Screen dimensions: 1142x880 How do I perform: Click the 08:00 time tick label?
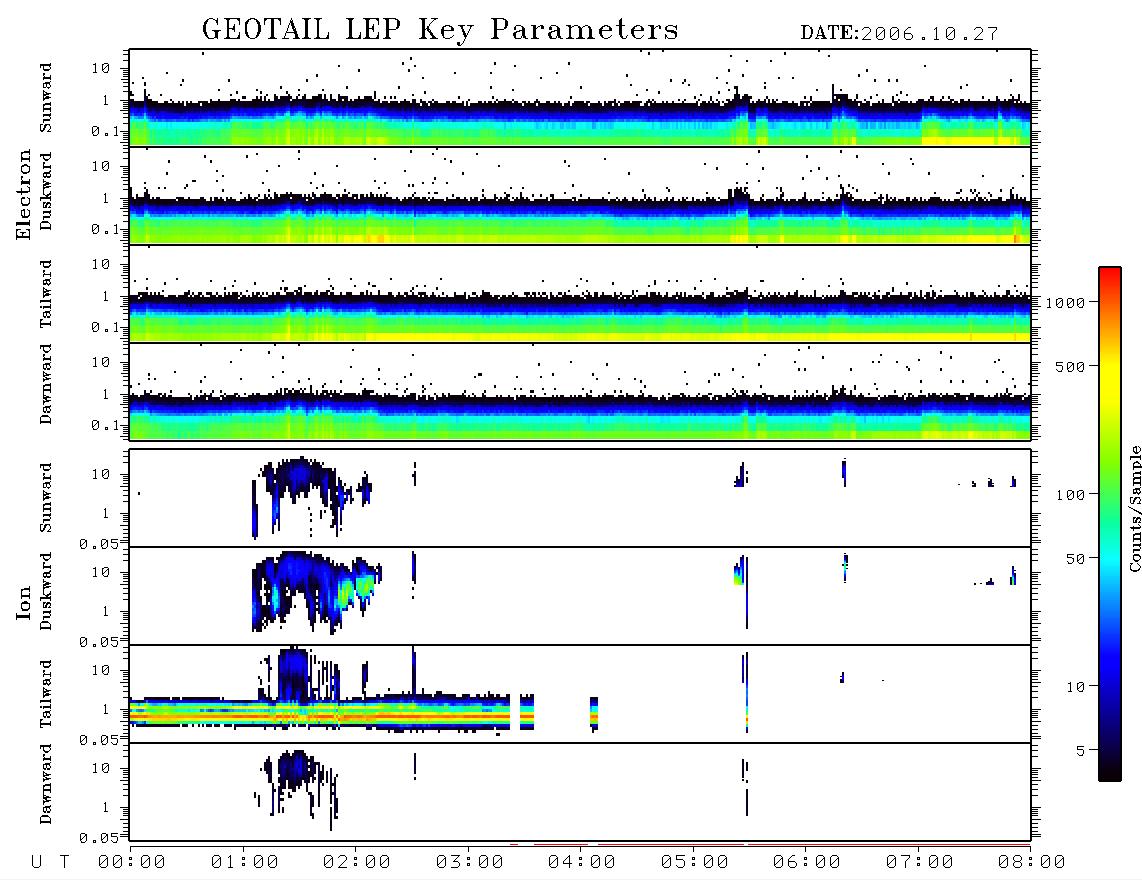pyautogui.click(x=1031, y=863)
